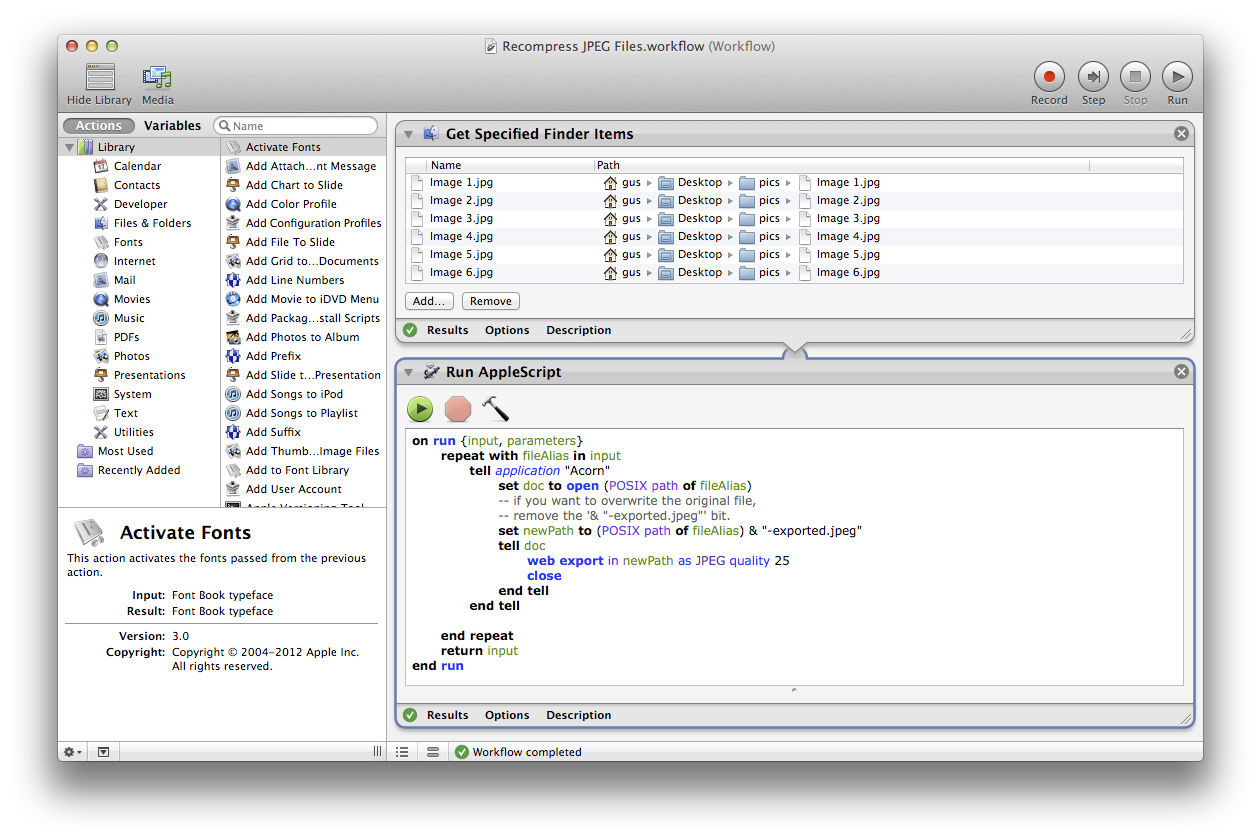Click the Remove button for Finder items

[x=490, y=301]
